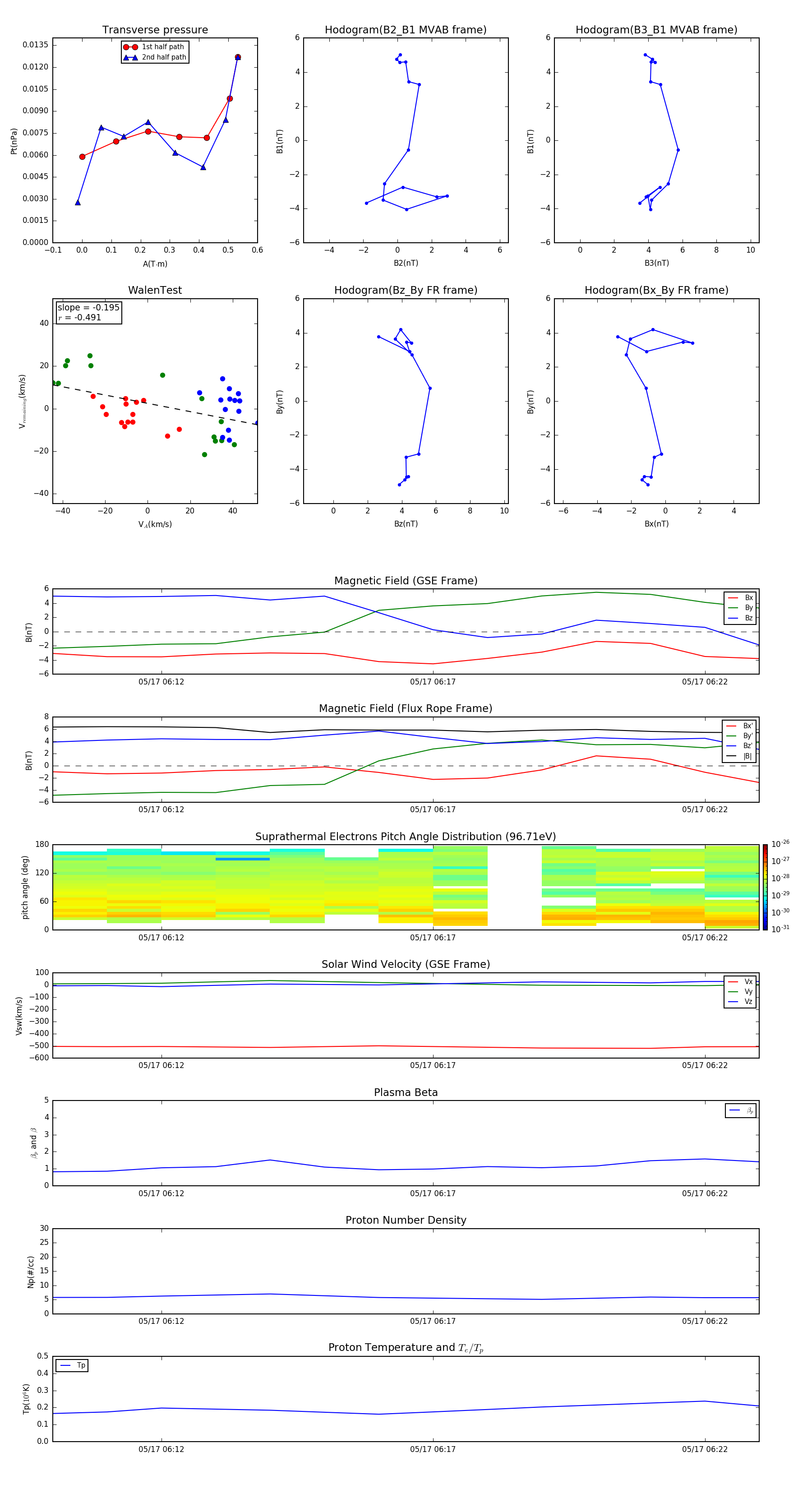Viewport: 812px width, 1489px height.
Task: Click the 'Vremaining(km/s)' y-axis label
Action: pyautogui.click(x=22, y=401)
